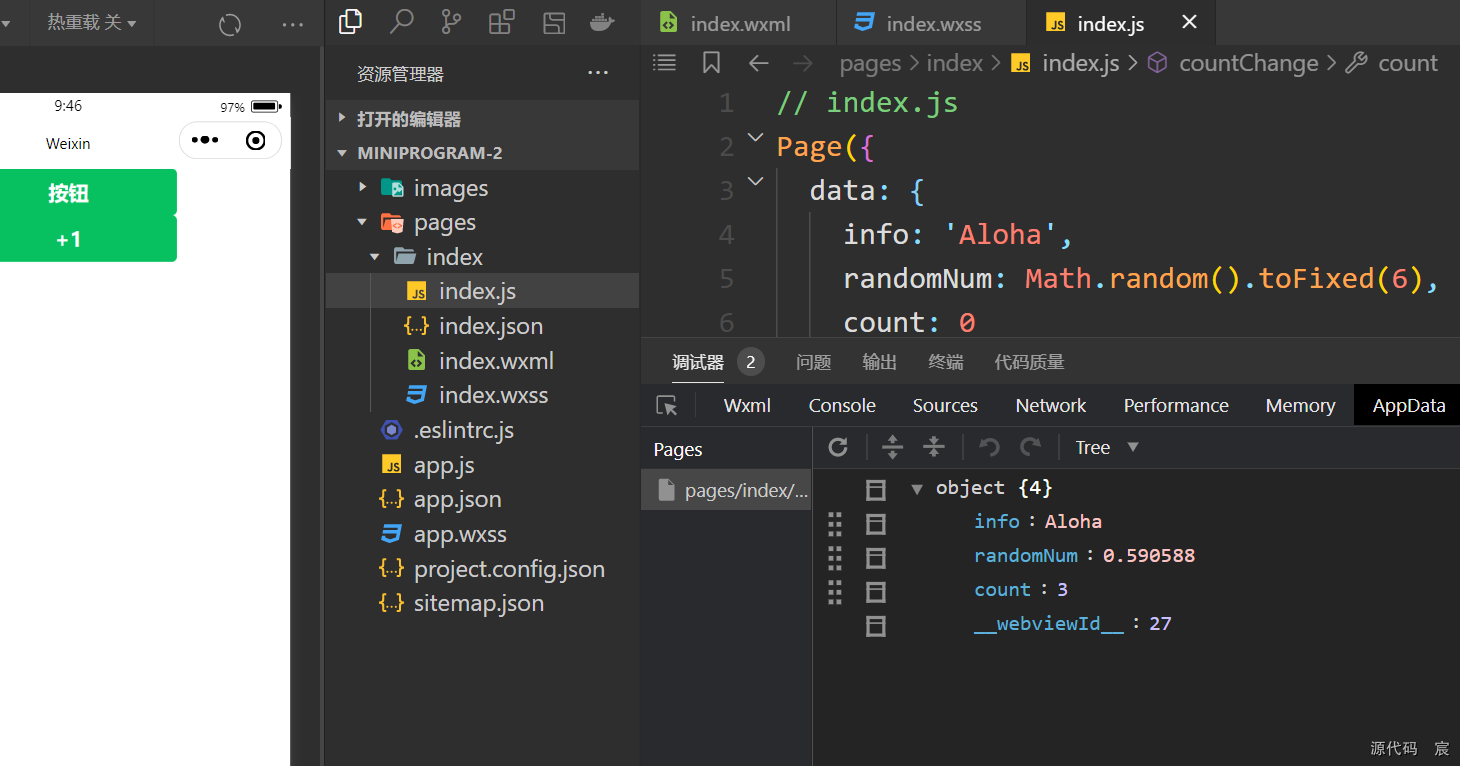The image size is (1460, 766).
Task: Switch to the Network devtools tab
Action: [1051, 405]
